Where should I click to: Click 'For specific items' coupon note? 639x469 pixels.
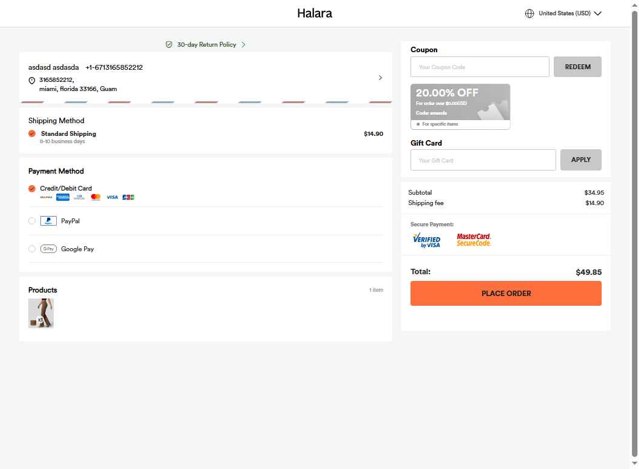(x=440, y=124)
